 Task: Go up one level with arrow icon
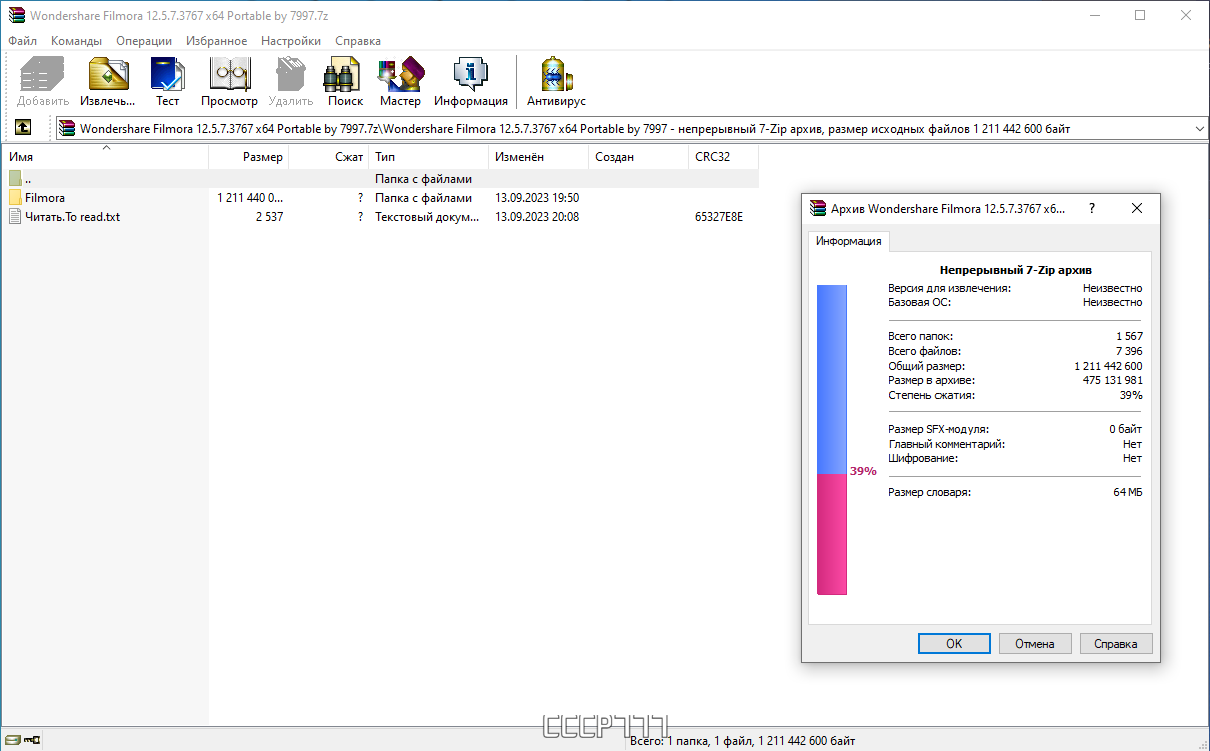click(24, 128)
